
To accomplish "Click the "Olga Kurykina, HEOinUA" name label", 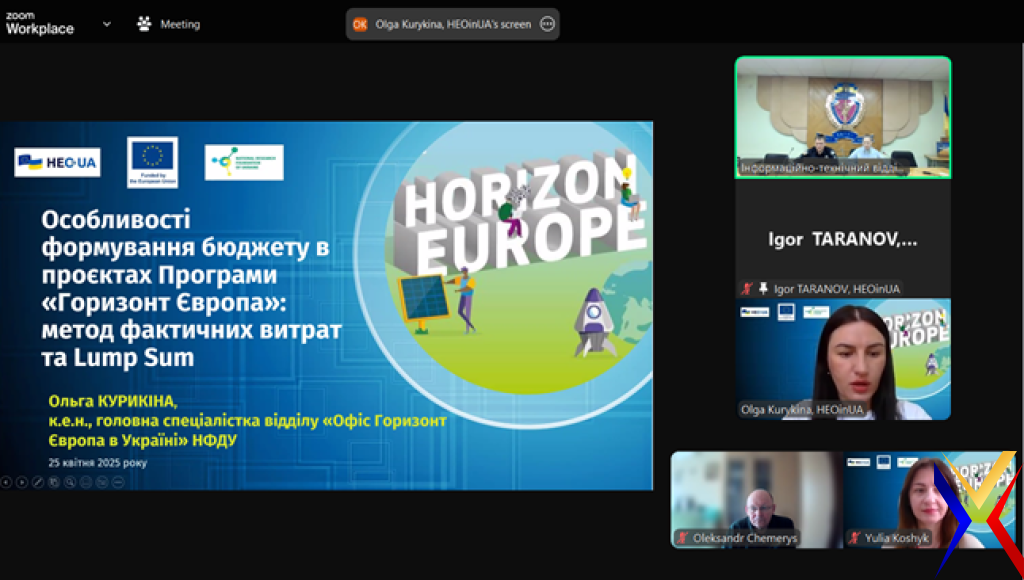I will tap(802, 410).
